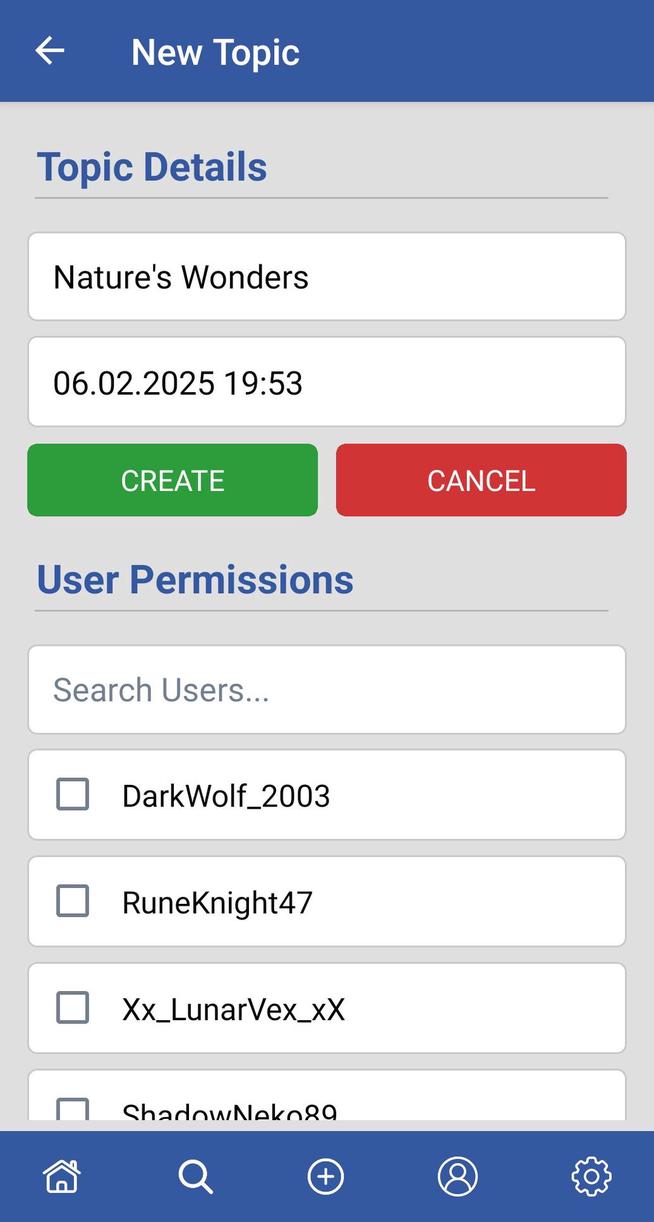The width and height of the screenshot is (654, 1222).
Task: Click the Topic Details section heading
Action: (151, 166)
